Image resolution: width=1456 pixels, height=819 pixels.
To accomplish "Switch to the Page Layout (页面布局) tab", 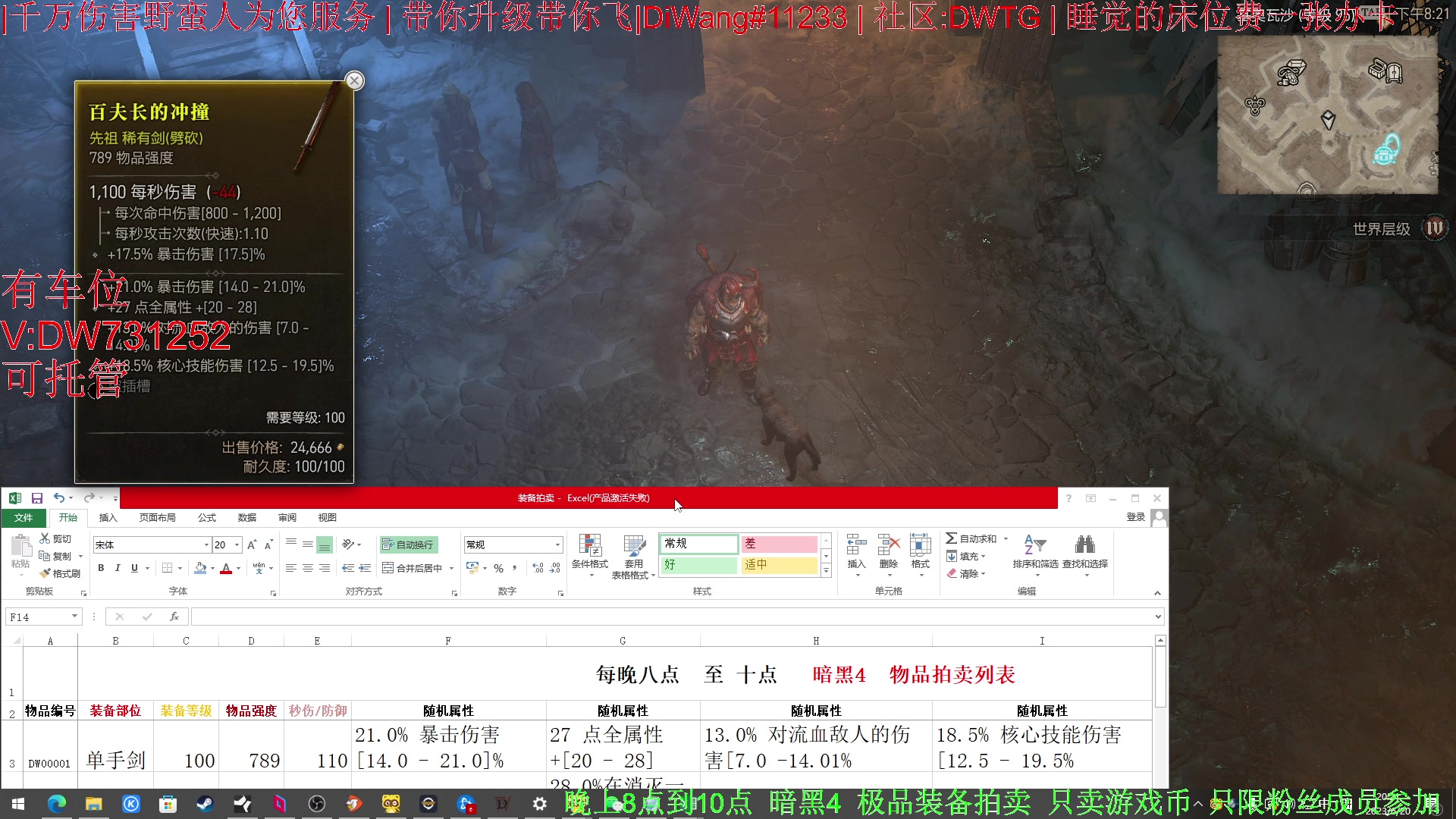I will click(x=158, y=517).
